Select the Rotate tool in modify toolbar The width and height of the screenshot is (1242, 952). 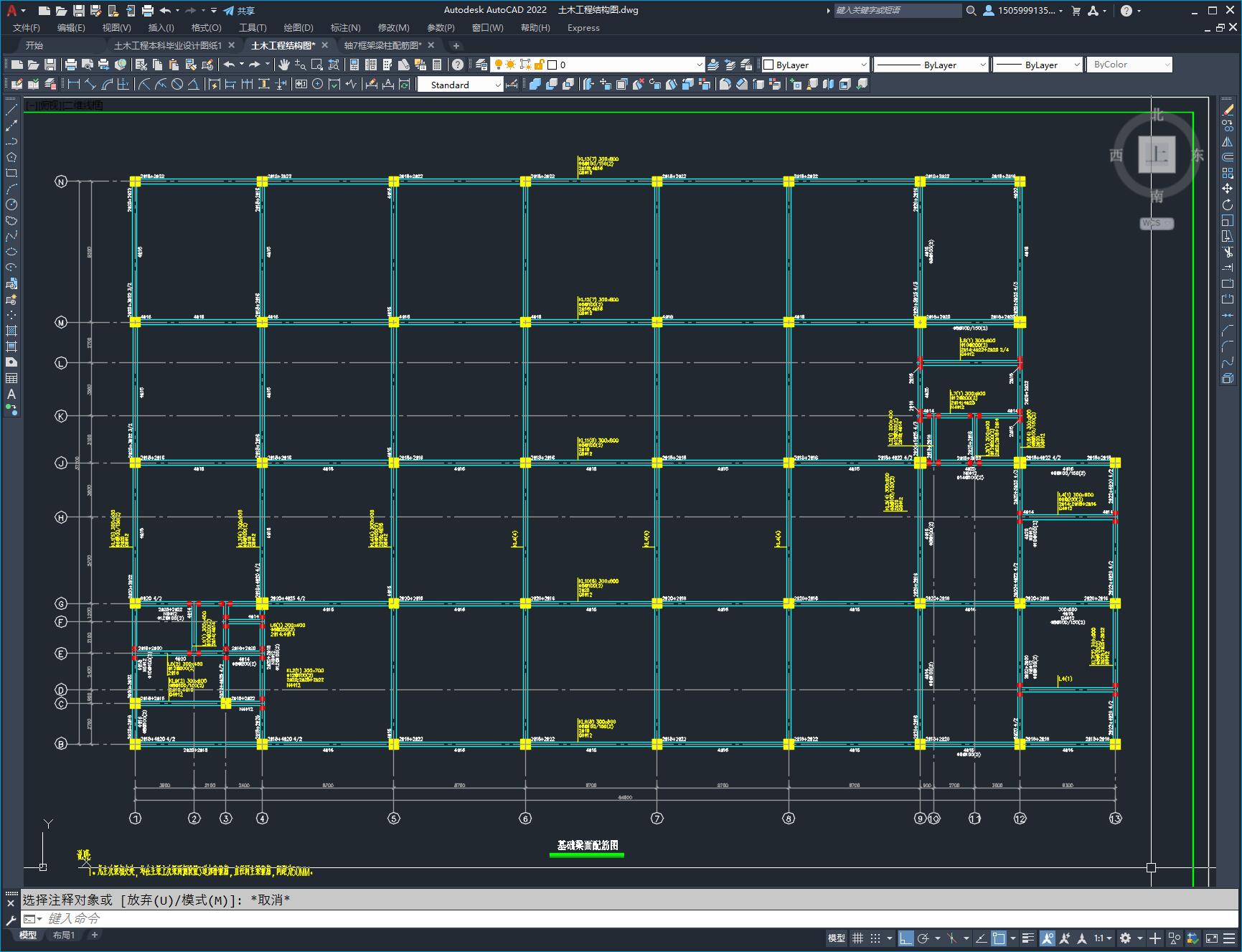(x=1228, y=204)
